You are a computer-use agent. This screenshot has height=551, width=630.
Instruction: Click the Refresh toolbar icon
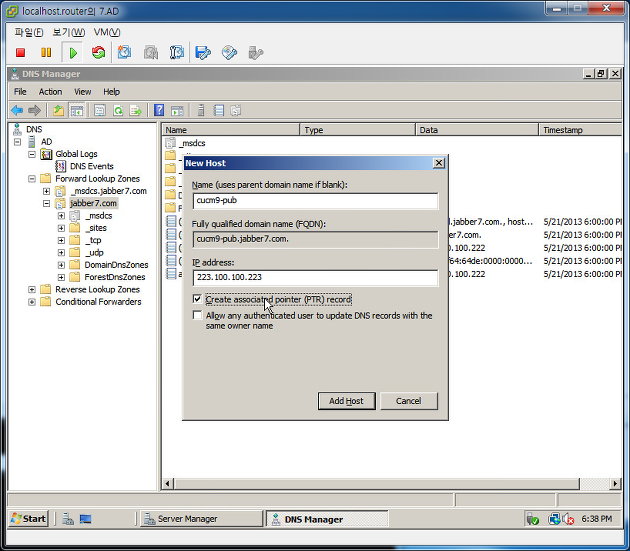click(x=118, y=111)
